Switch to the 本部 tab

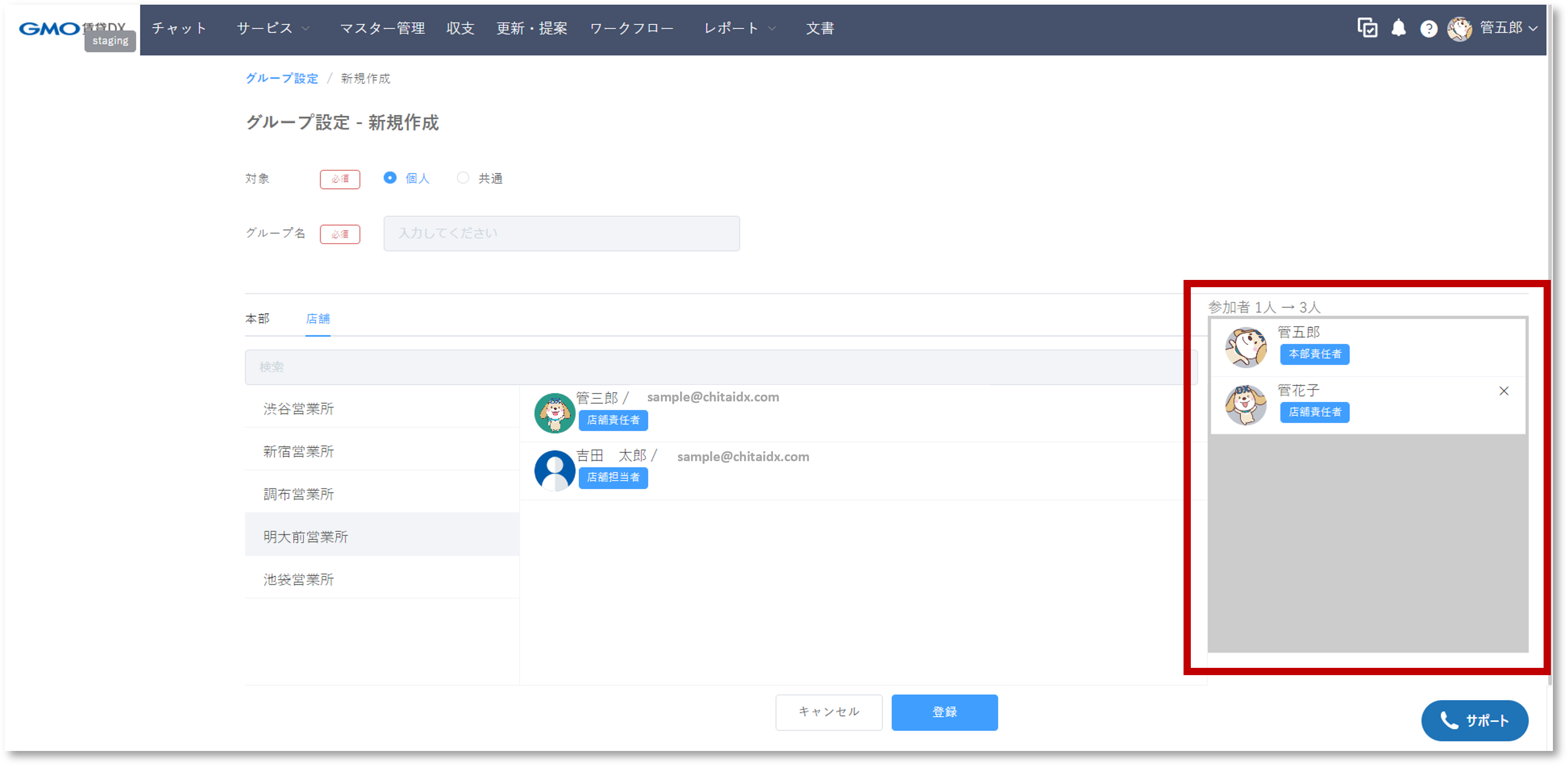click(257, 319)
